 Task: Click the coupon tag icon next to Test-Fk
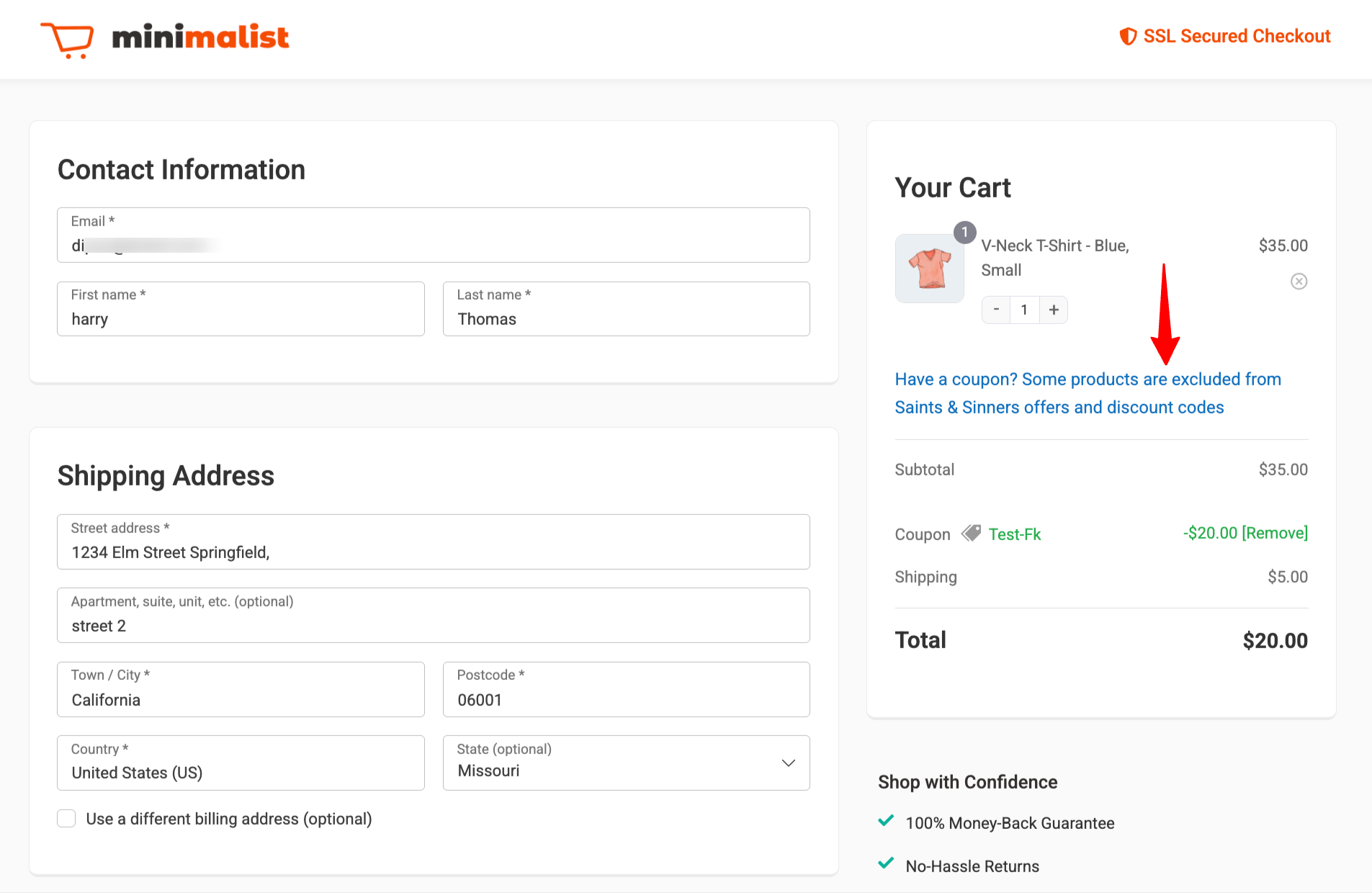coord(971,533)
